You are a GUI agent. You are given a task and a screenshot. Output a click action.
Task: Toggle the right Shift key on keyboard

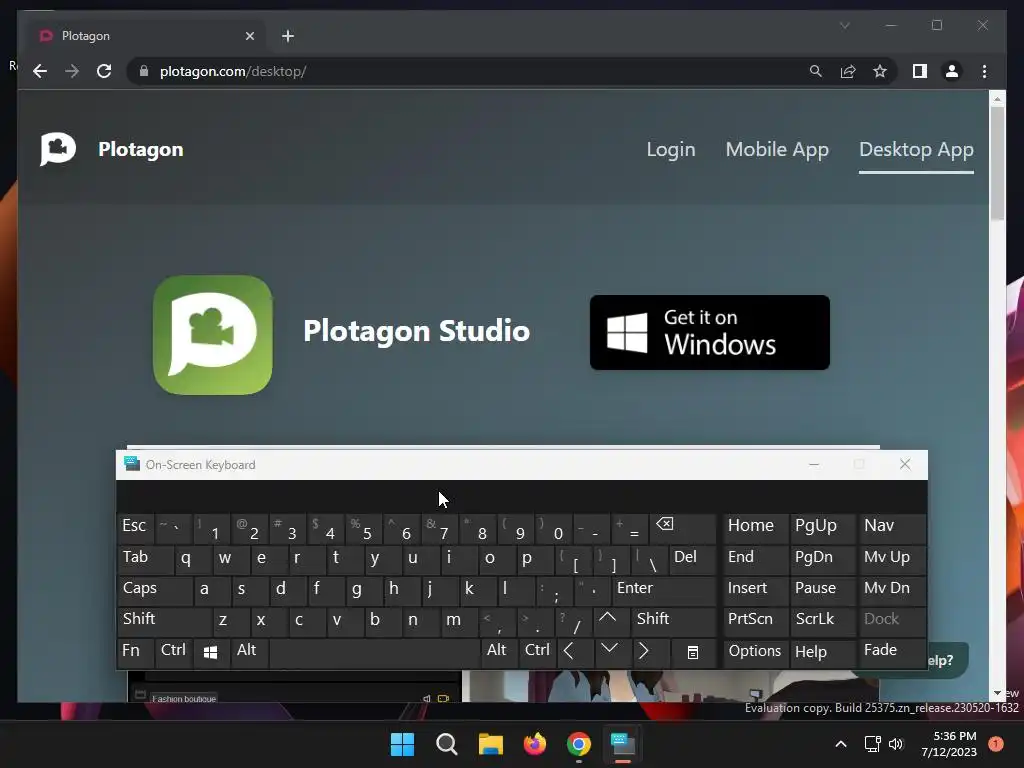673,620
